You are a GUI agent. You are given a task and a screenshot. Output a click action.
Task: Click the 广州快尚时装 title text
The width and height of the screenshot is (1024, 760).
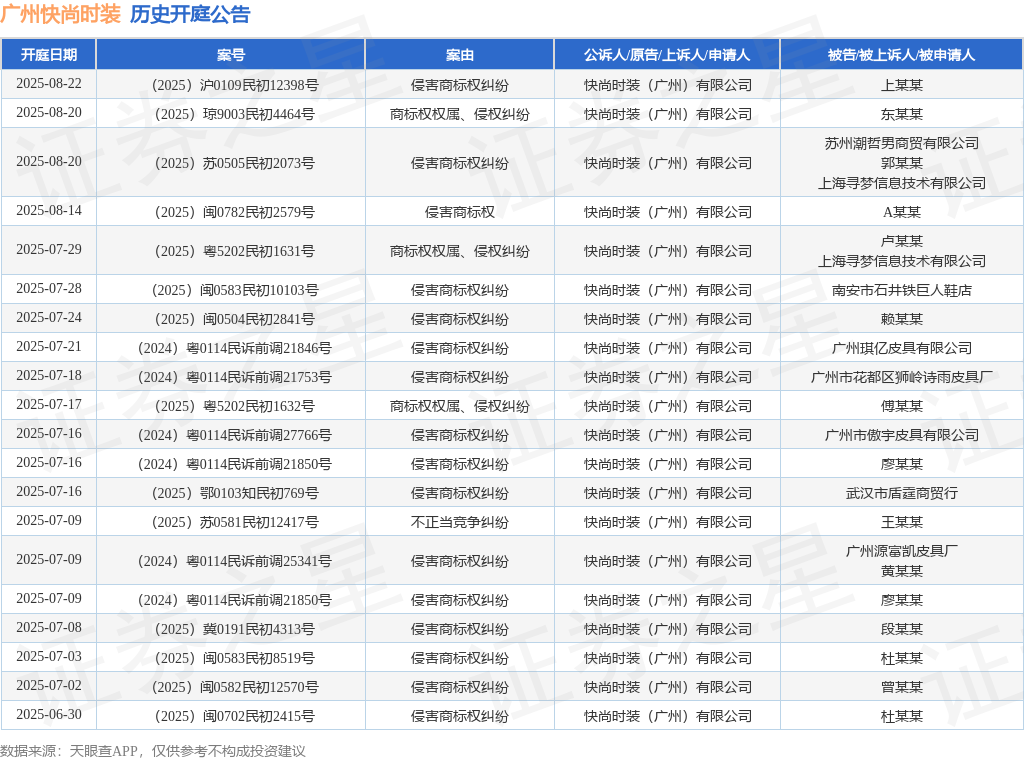tap(61, 14)
